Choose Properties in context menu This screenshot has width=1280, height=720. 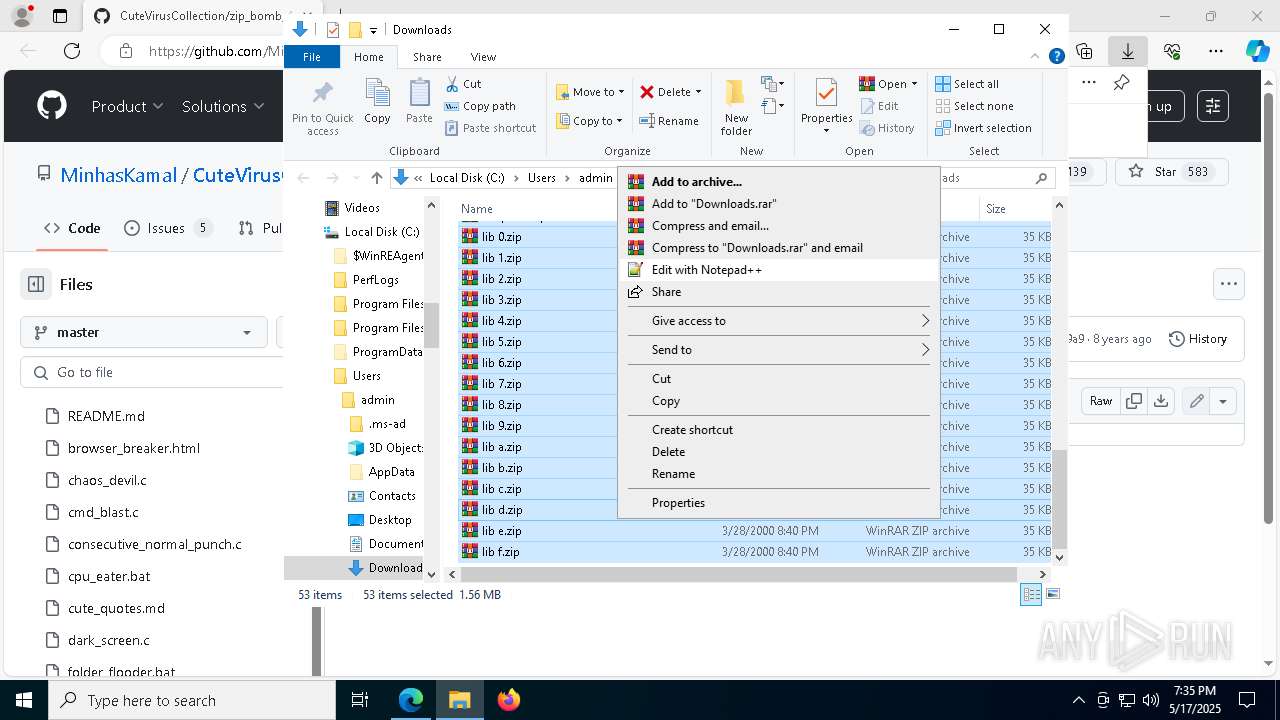(778, 503)
